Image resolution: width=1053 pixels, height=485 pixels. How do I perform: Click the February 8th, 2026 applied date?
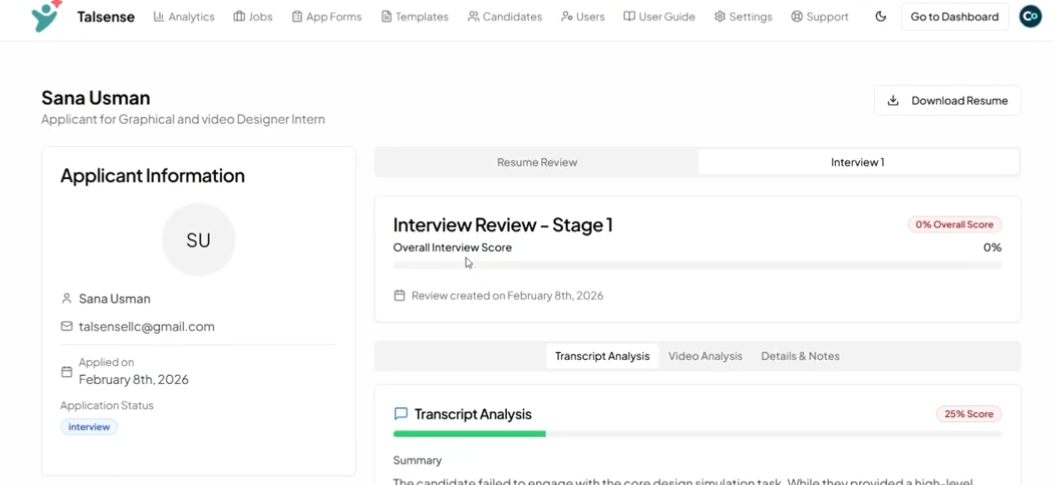(134, 380)
